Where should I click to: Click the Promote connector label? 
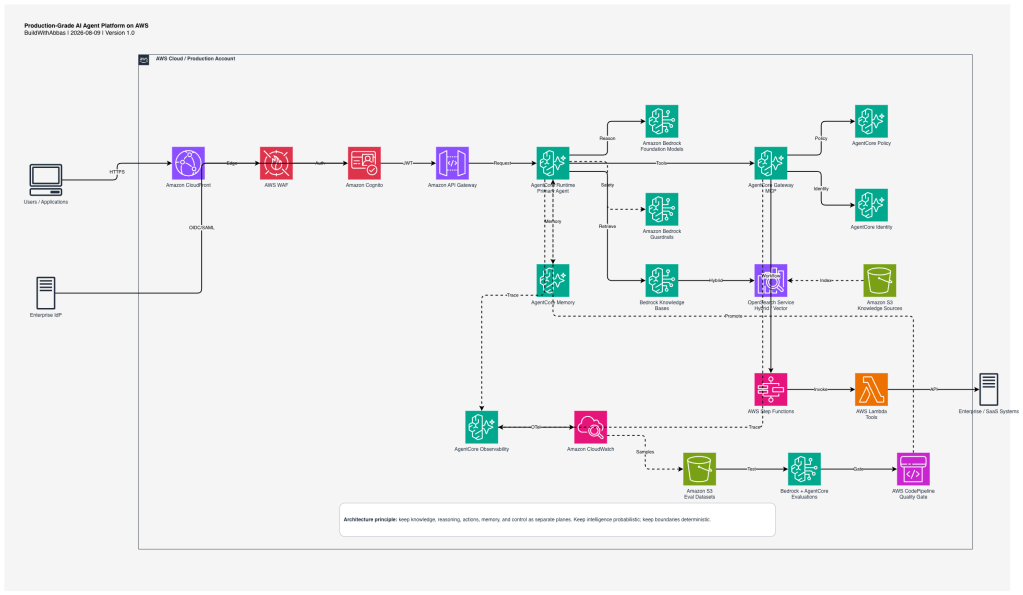(x=733, y=316)
